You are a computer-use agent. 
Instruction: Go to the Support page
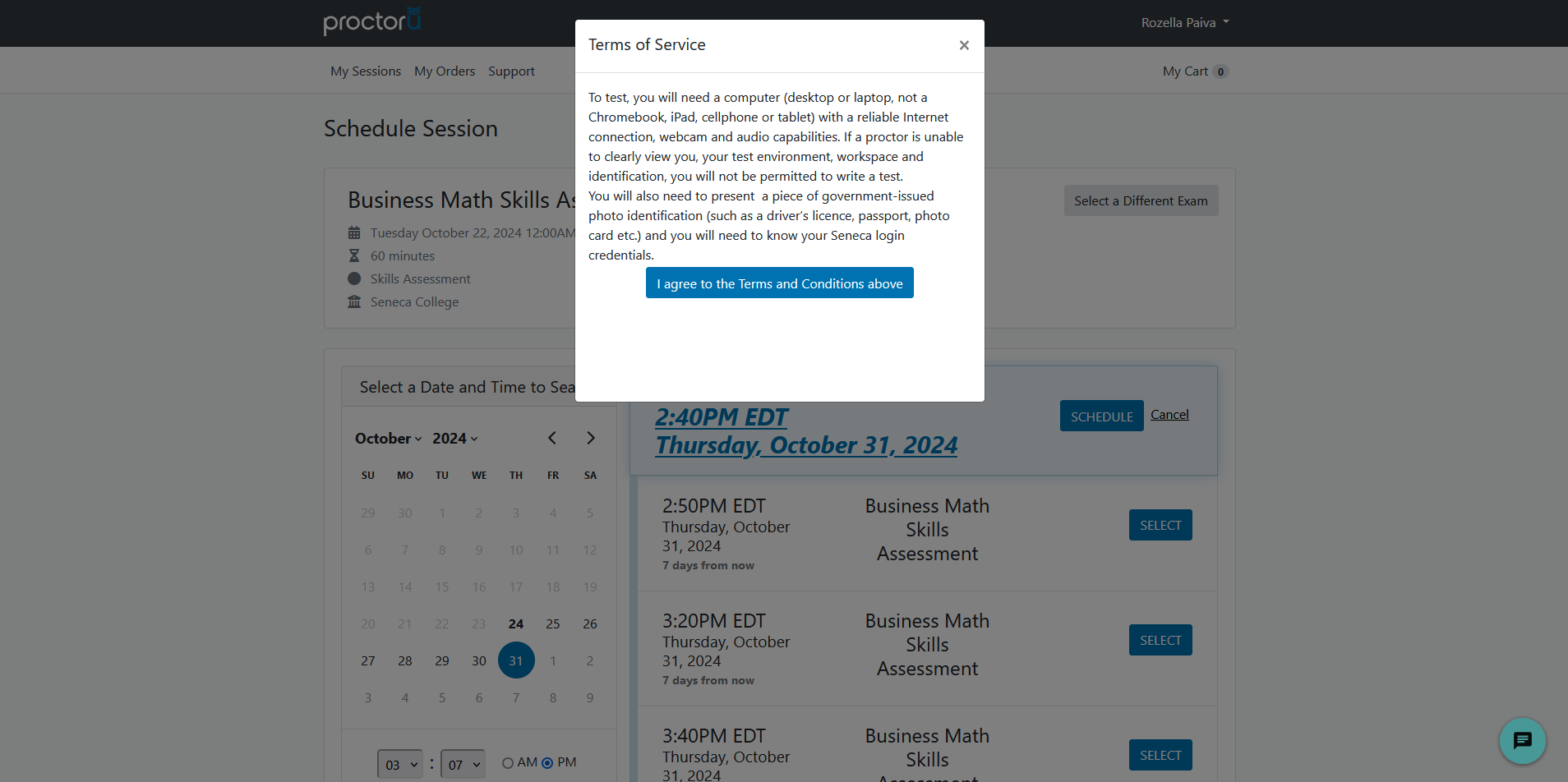[x=511, y=71]
